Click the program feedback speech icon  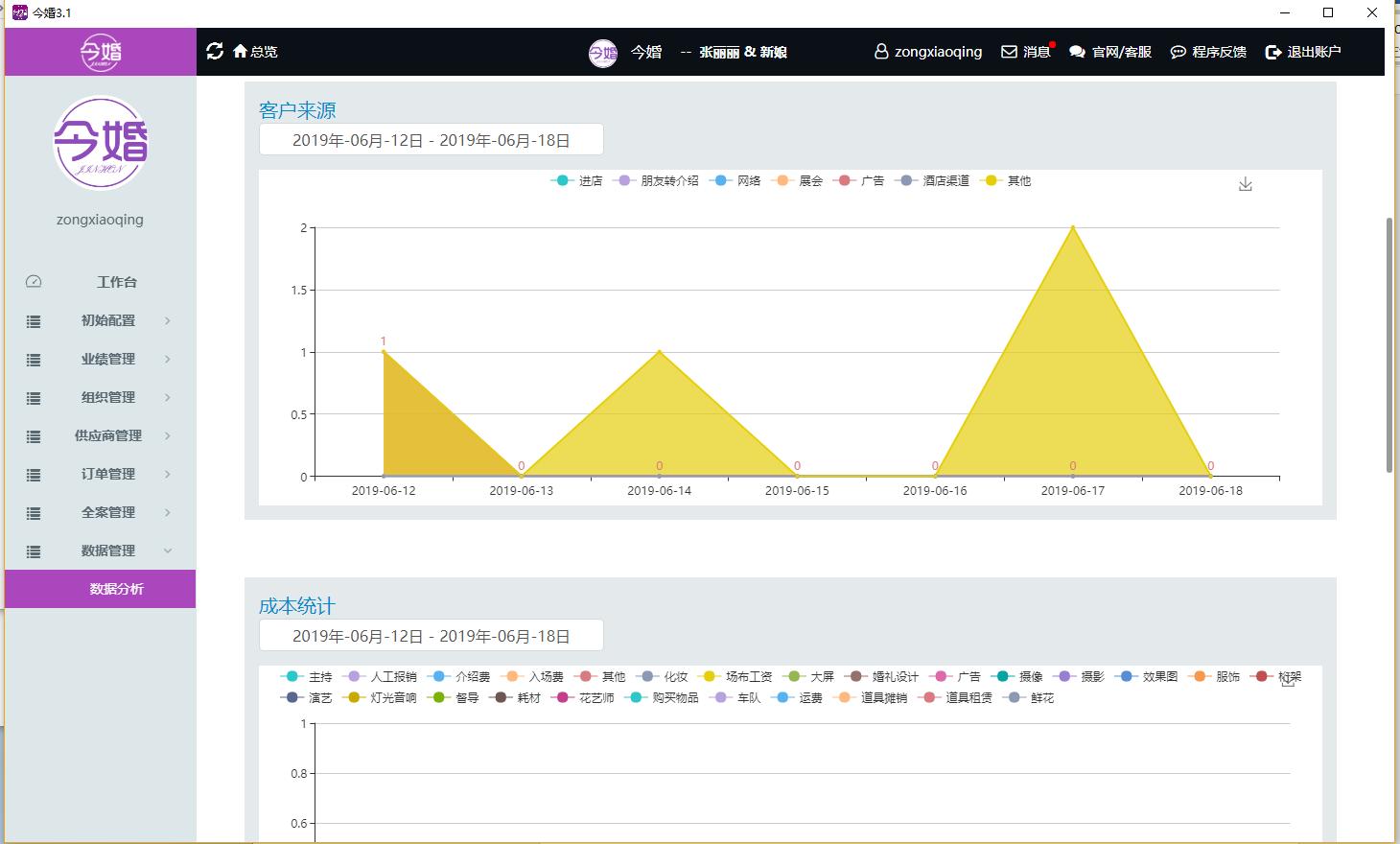pyautogui.click(x=1178, y=52)
